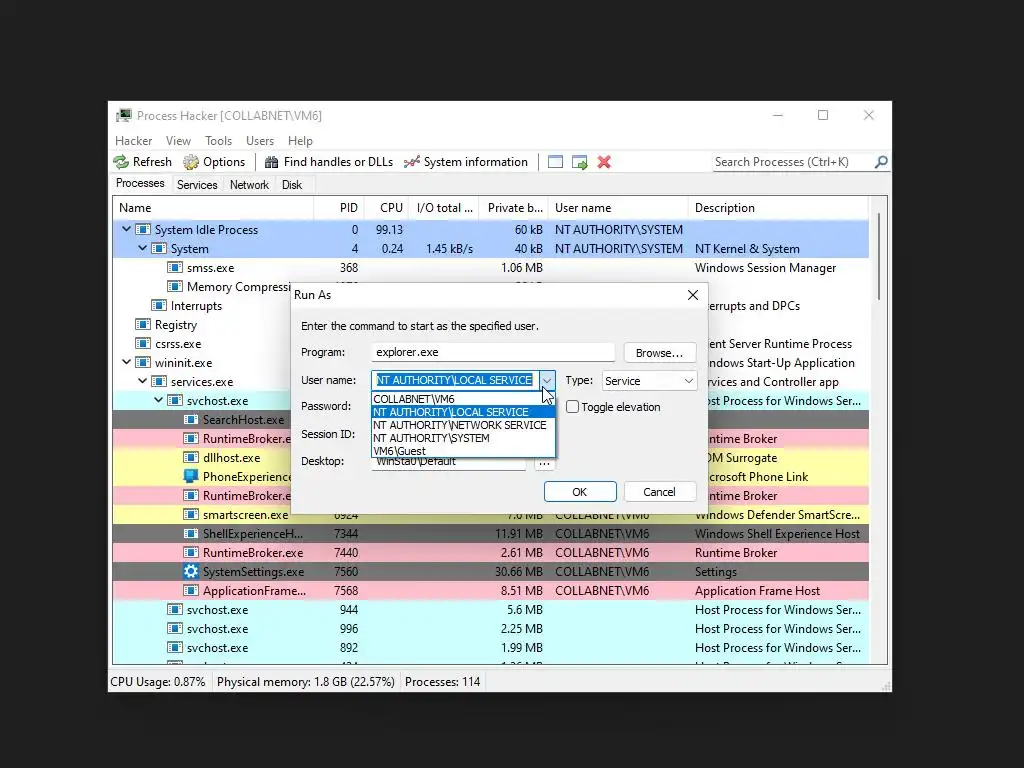1024x768 pixels.
Task: Click the red X terminate window icon
Action: (x=604, y=162)
